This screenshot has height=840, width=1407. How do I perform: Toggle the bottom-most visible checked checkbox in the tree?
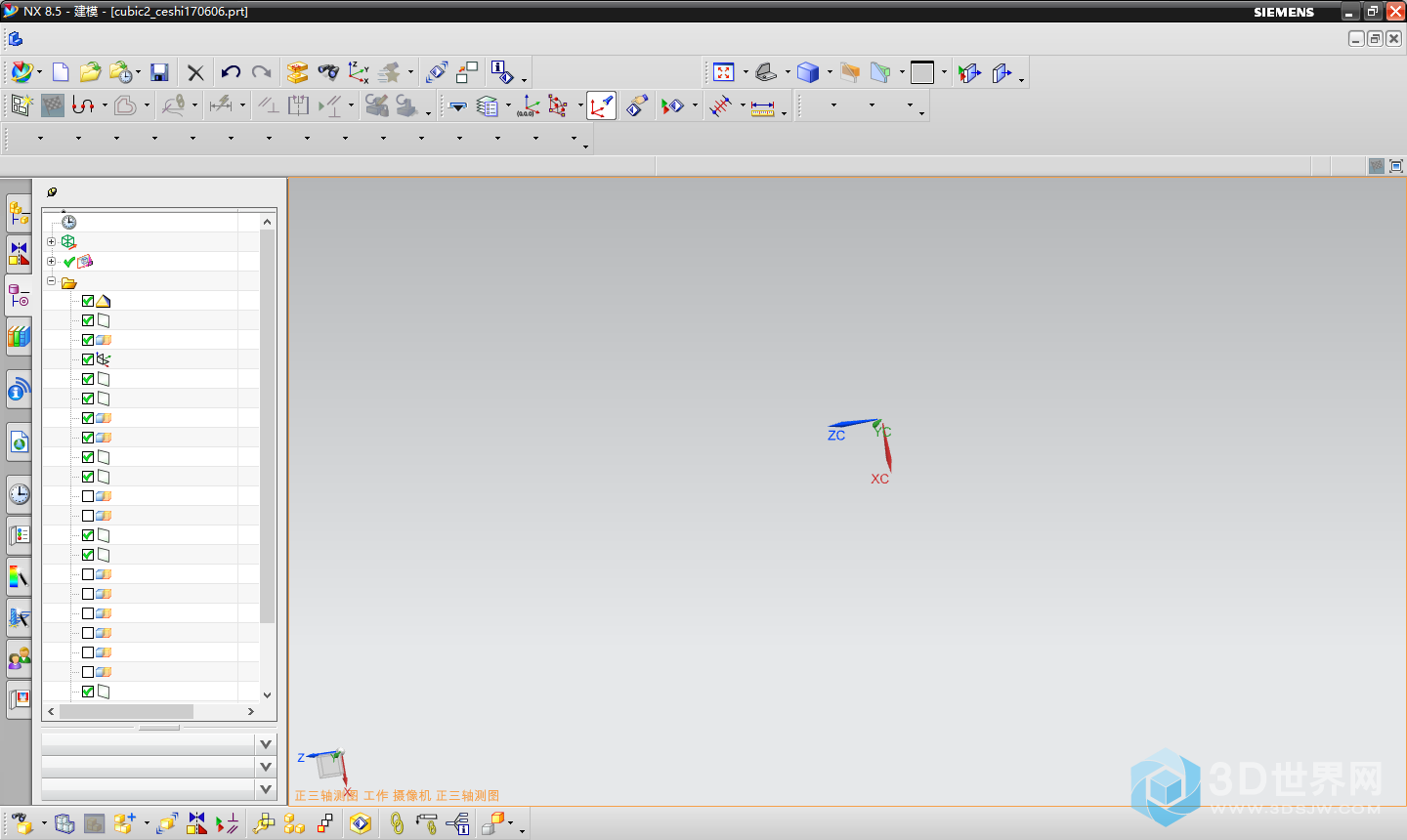click(x=88, y=692)
